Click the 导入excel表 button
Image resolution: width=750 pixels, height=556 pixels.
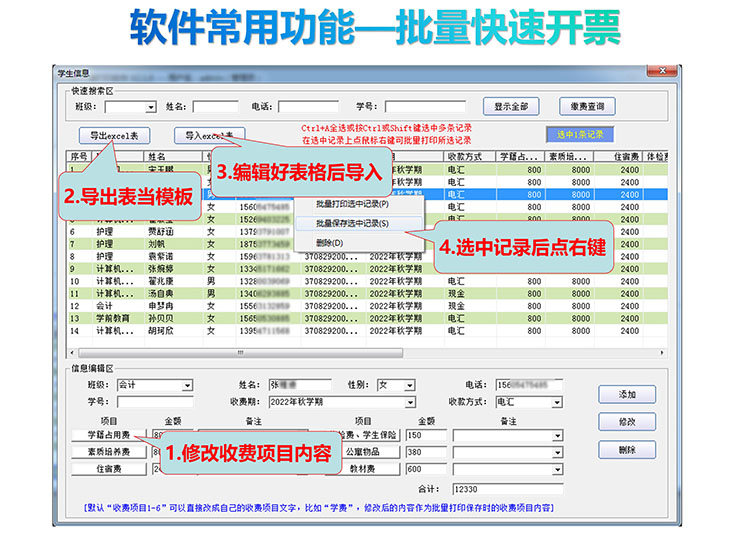(209, 135)
